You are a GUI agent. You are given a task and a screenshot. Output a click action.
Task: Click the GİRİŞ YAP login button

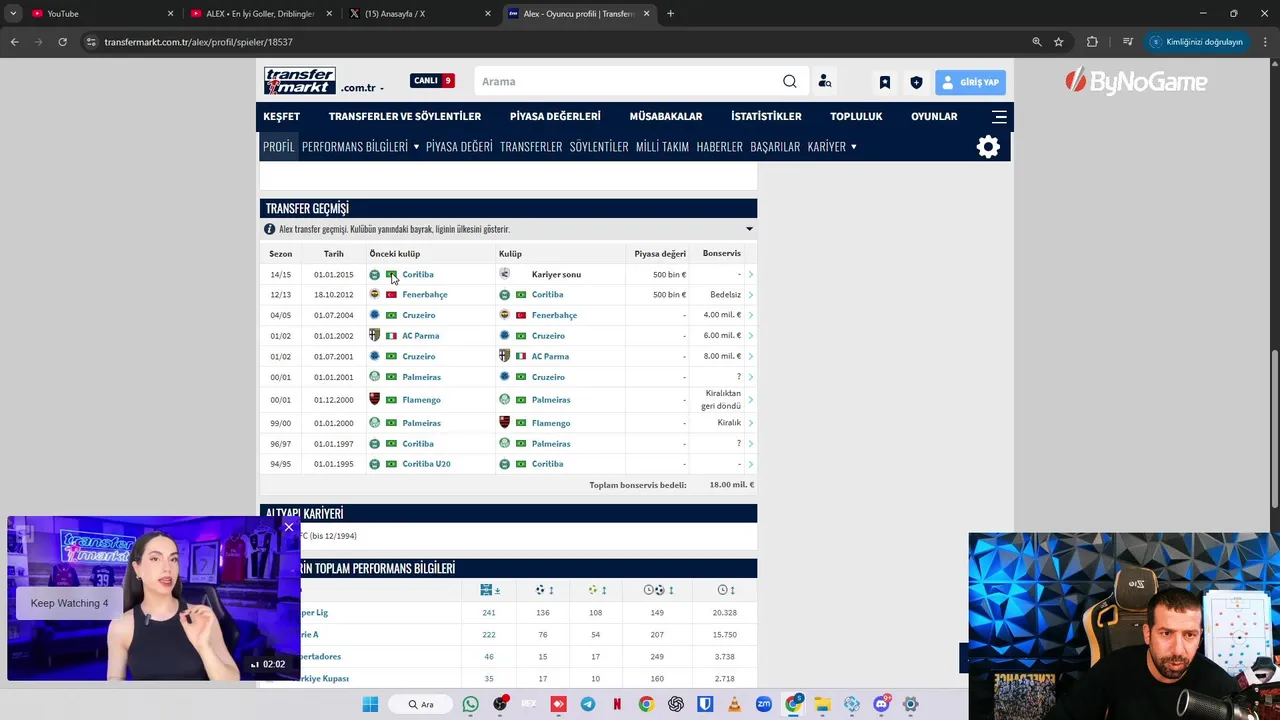[970, 82]
